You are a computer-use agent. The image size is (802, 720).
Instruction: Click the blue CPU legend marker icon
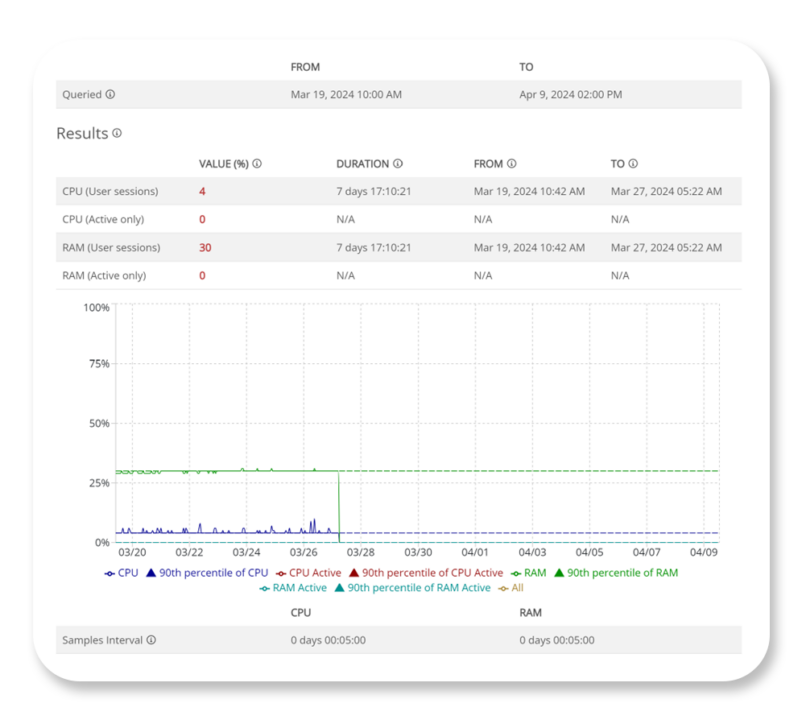tap(110, 572)
